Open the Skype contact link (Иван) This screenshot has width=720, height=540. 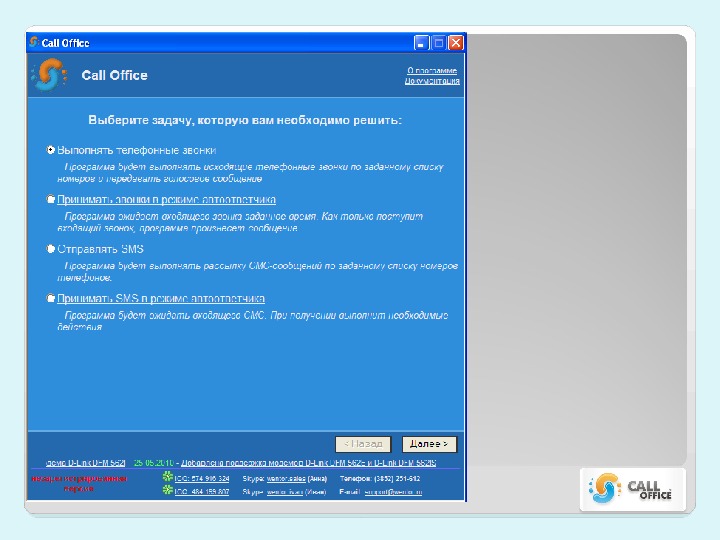285,492
